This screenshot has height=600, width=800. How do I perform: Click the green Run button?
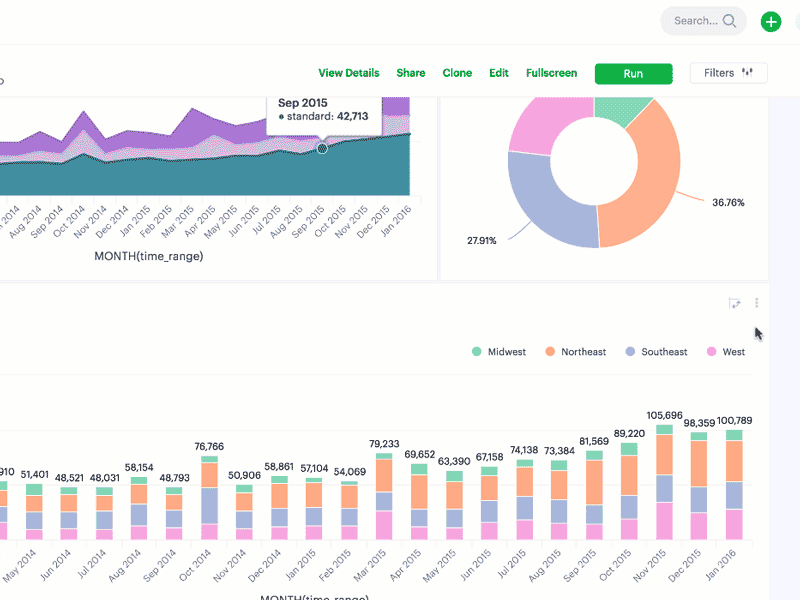coord(633,73)
